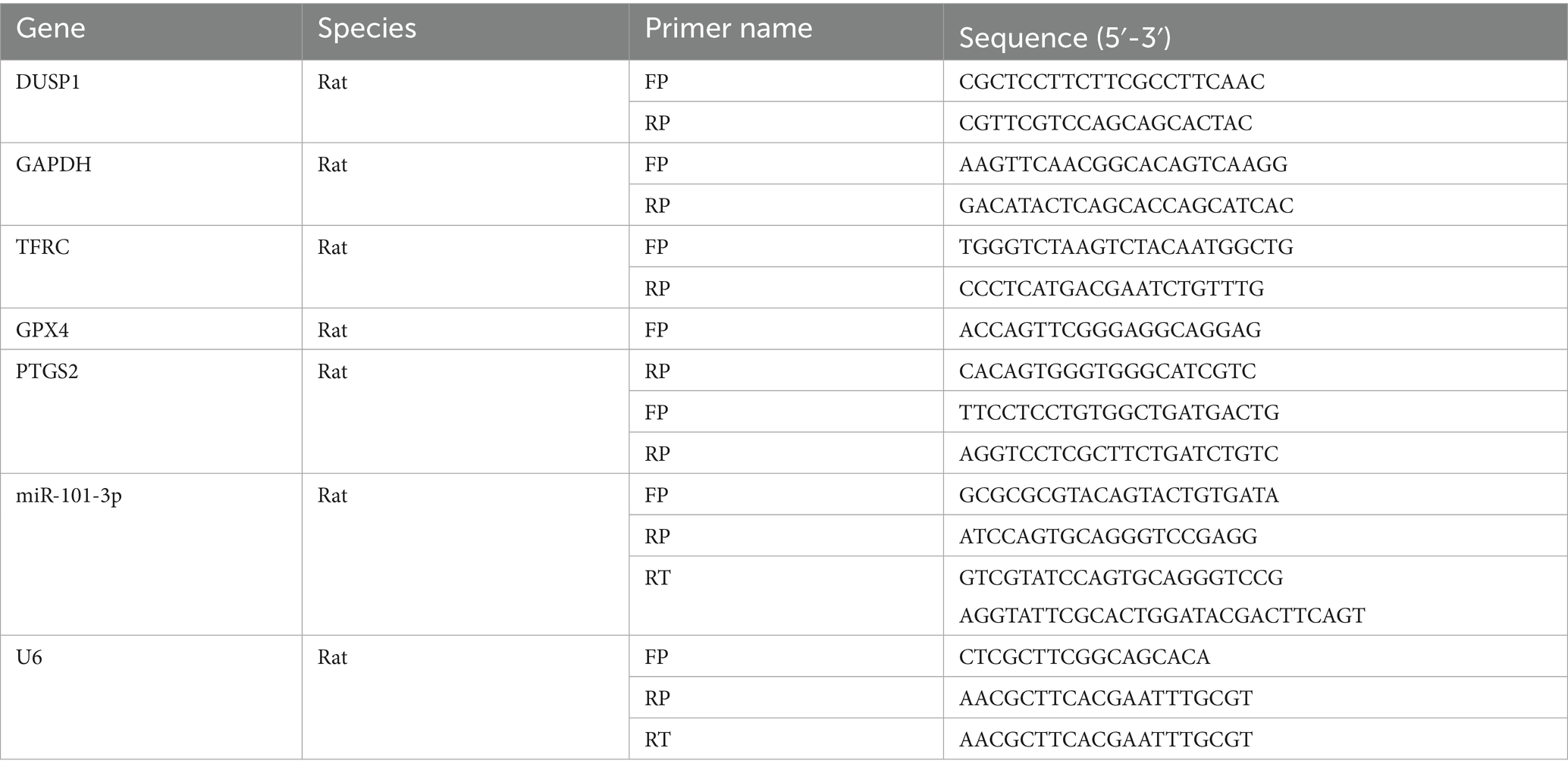Click the RT primer cell for miR-101-3p
Image resolution: width=1568 pixels, height=773 pixels.
click(786, 596)
